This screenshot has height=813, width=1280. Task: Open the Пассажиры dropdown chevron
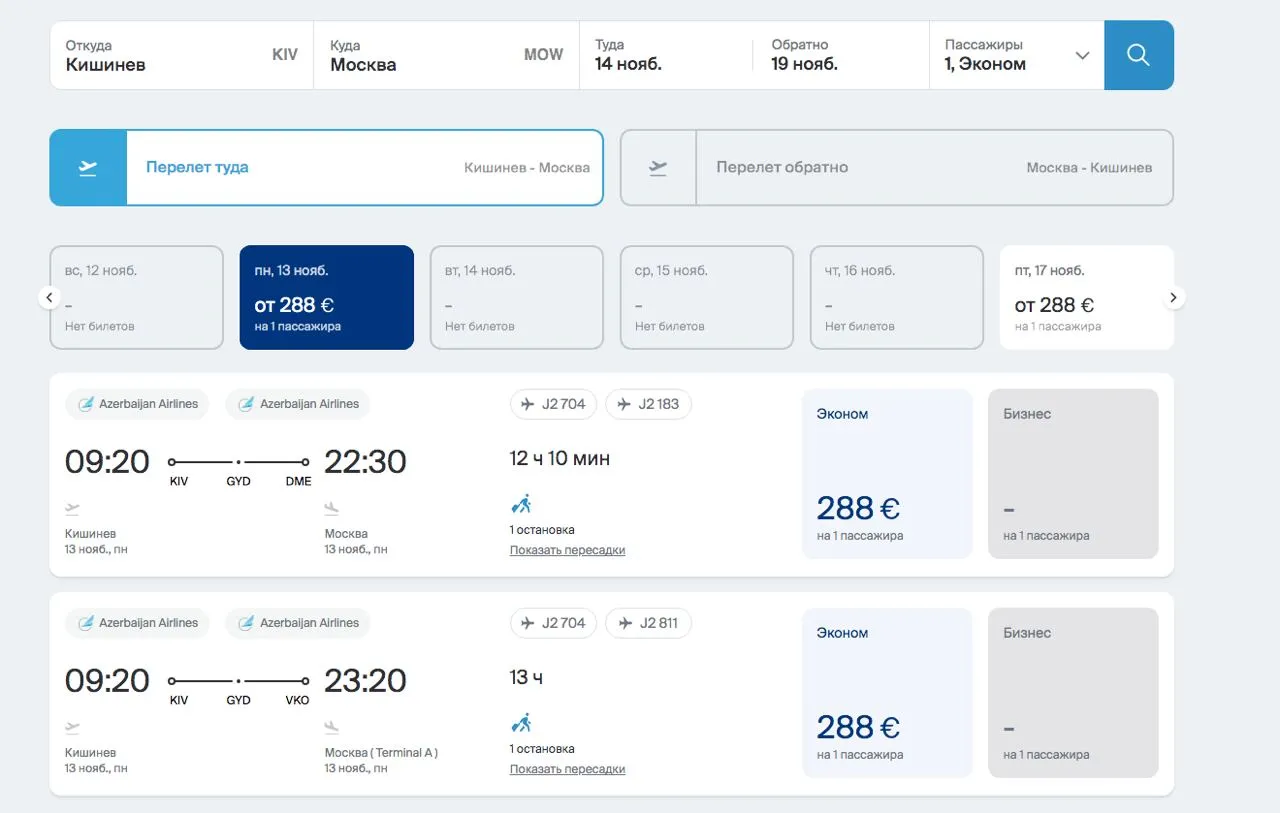[1082, 56]
